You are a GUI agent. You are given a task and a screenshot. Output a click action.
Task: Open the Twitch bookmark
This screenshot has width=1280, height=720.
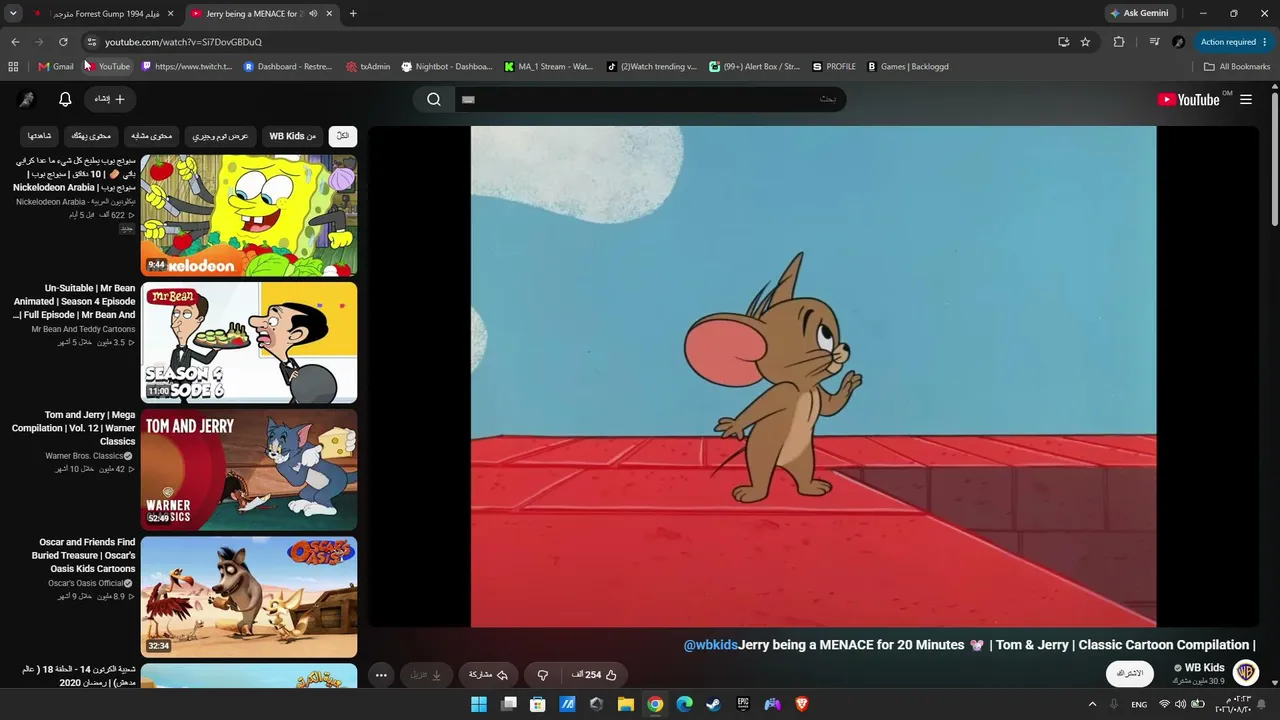point(187,67)
